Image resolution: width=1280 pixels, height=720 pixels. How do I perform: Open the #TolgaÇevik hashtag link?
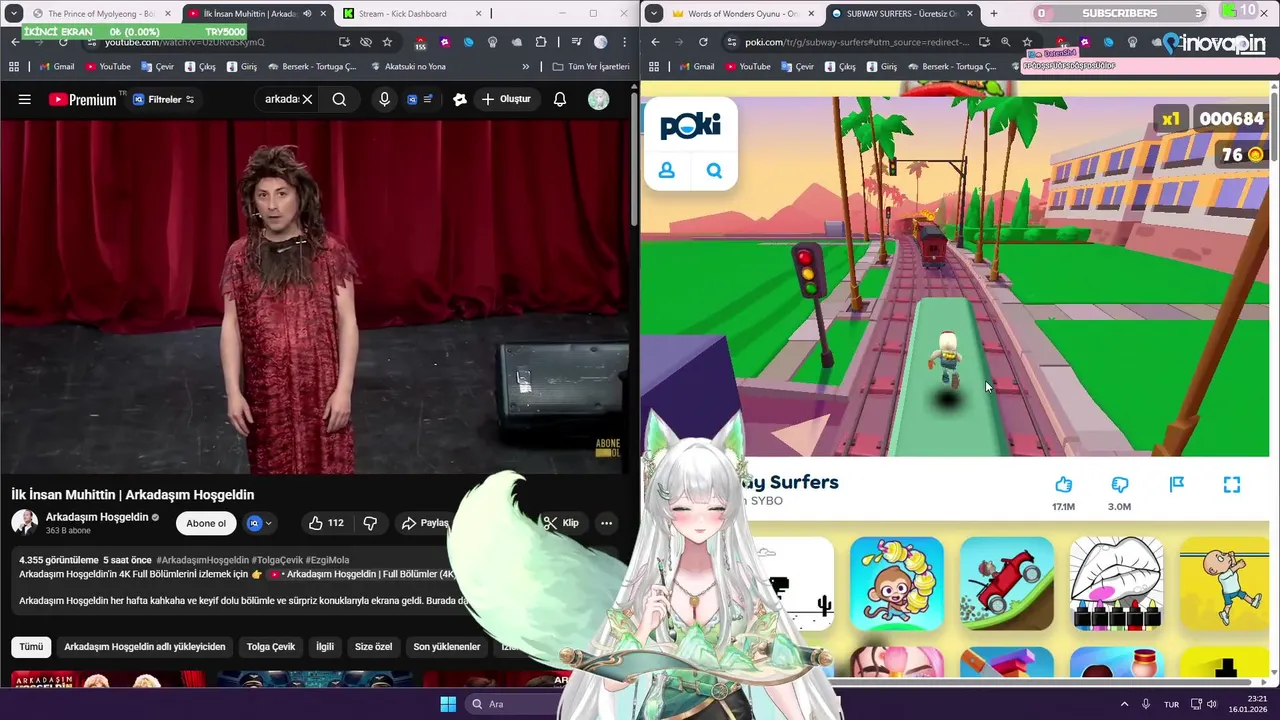pos(276,560)
